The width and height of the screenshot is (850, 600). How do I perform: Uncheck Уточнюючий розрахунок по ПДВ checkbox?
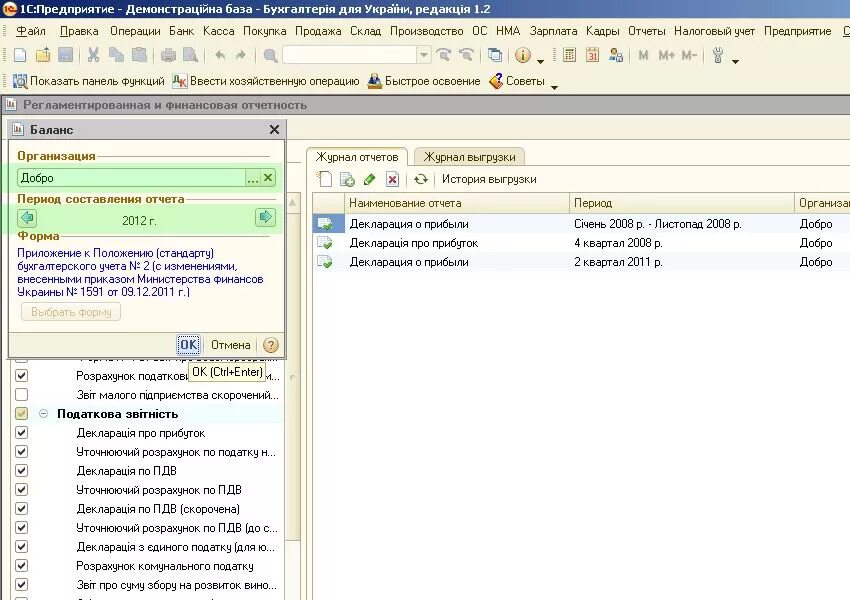click(x=21, y=489)
